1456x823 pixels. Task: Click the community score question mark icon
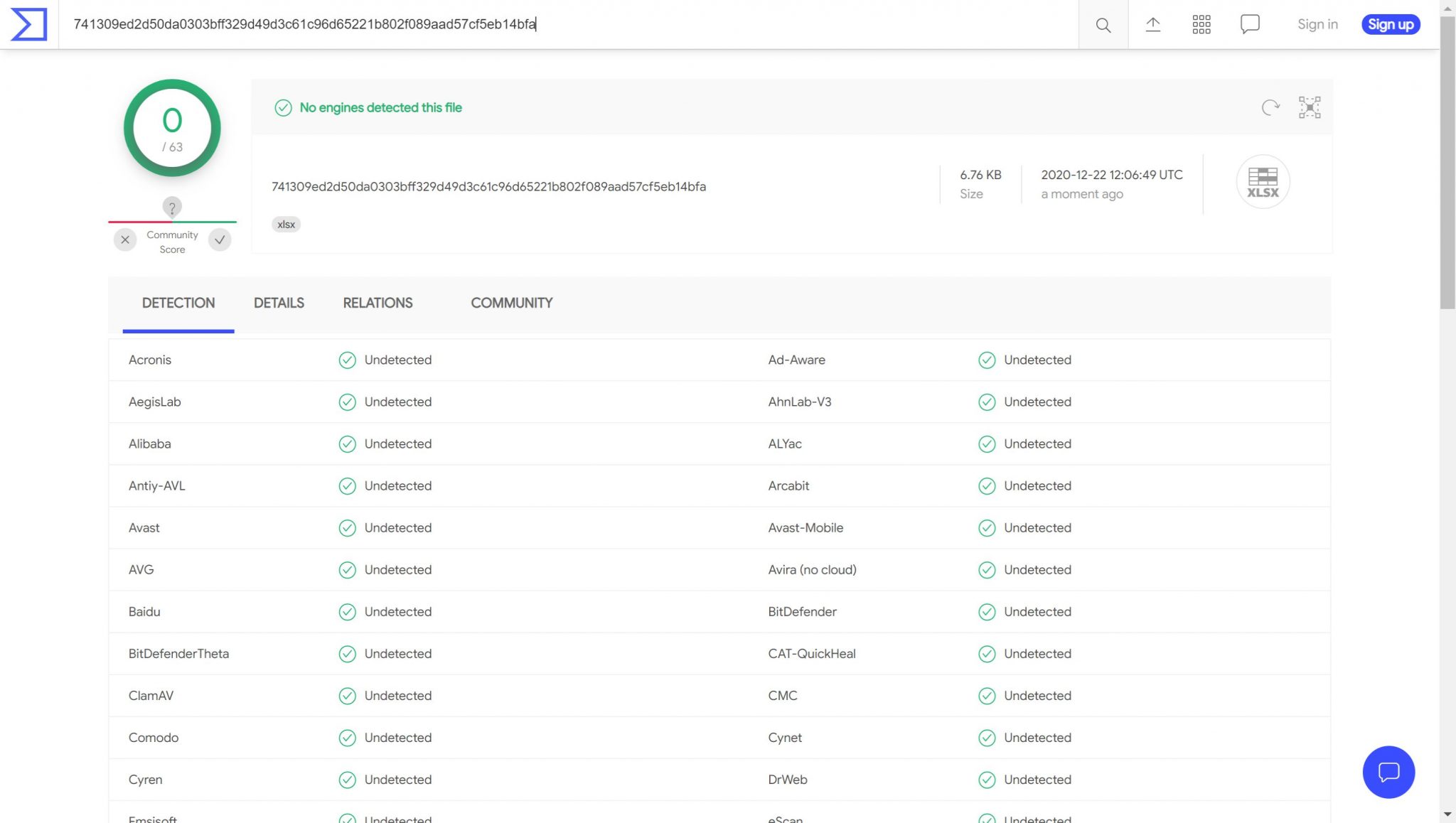[x=172, y=207]
